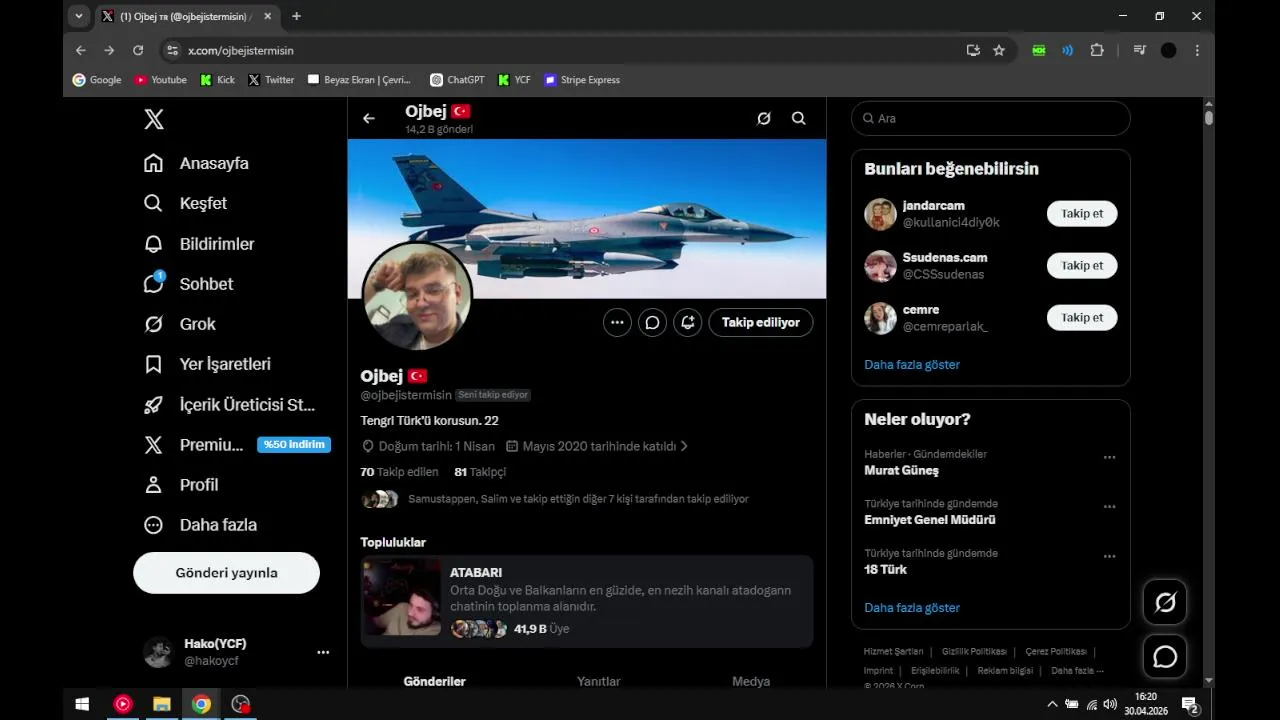The width and height of the screenshot is (1280, 720).
Task: Toggle notifications bell for Ojbej
Action: (687, 322)
